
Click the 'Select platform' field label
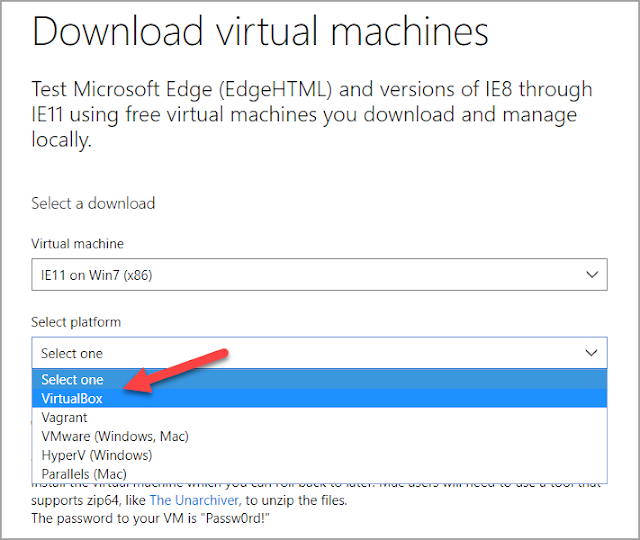pos(76,322)
